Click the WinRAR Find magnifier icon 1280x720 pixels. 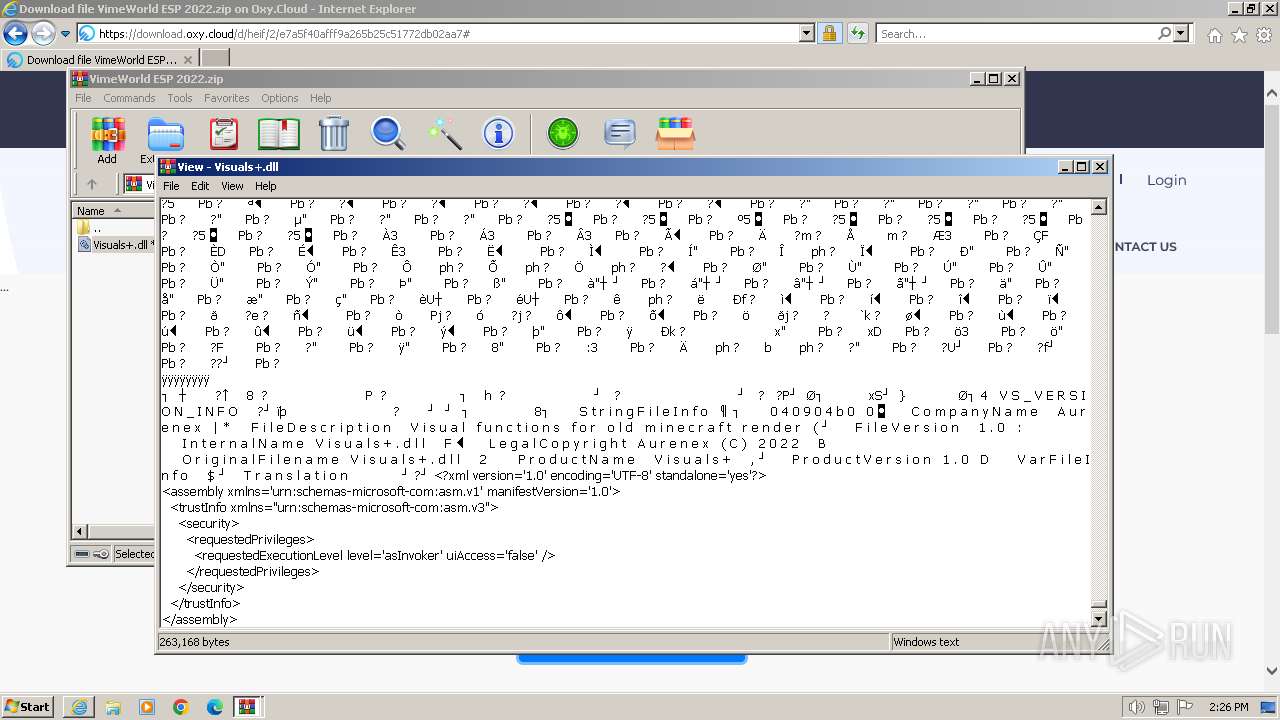coord(388,133)
